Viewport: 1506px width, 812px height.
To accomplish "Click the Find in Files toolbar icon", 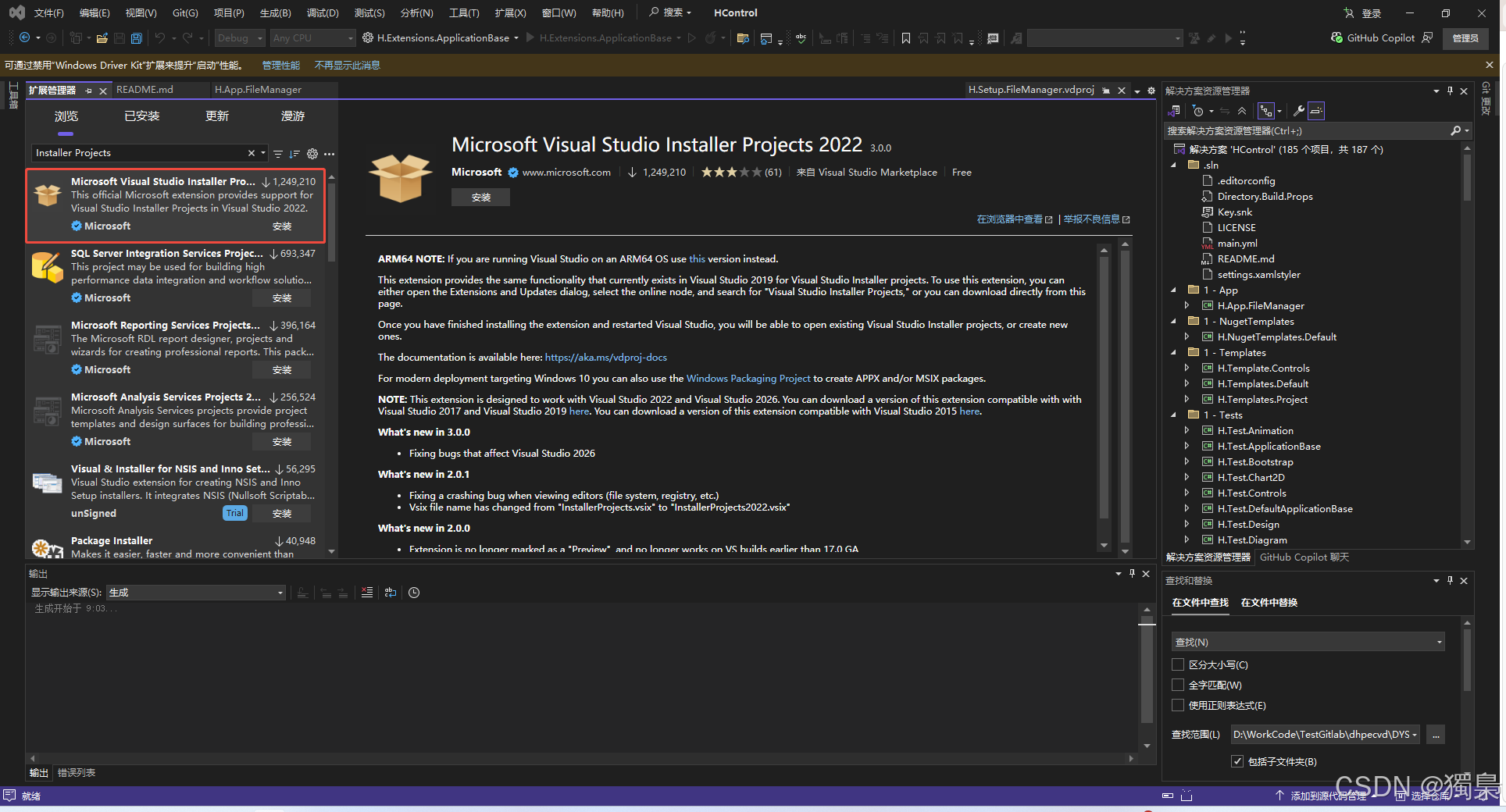I will pyautogui.click(x=743, y=37).
